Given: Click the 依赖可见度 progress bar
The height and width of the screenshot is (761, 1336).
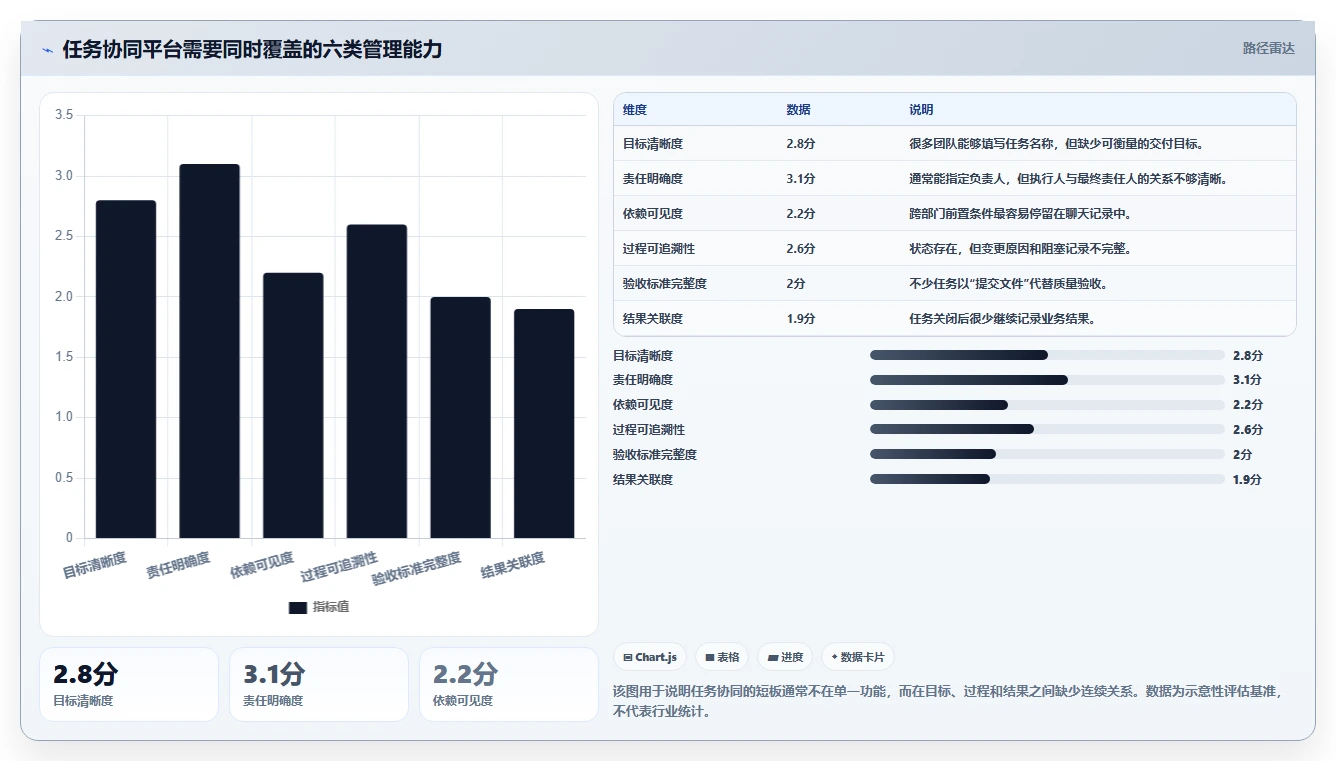Looking at the screenshot, I should click(1047, 405).
